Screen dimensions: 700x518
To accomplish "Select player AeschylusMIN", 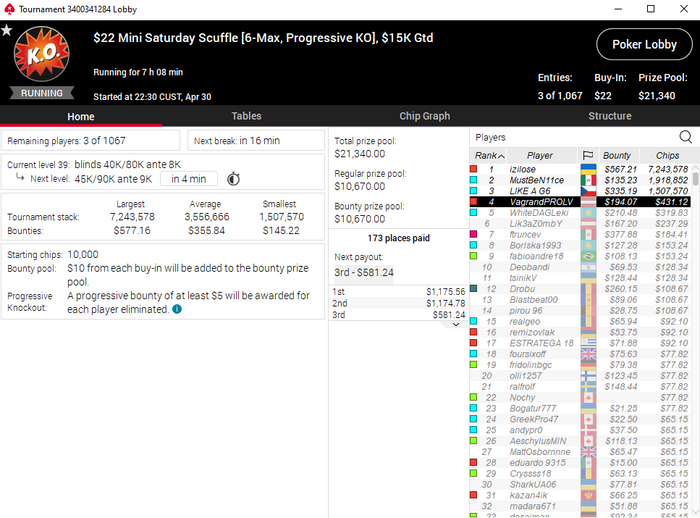I will click(579, 441).
